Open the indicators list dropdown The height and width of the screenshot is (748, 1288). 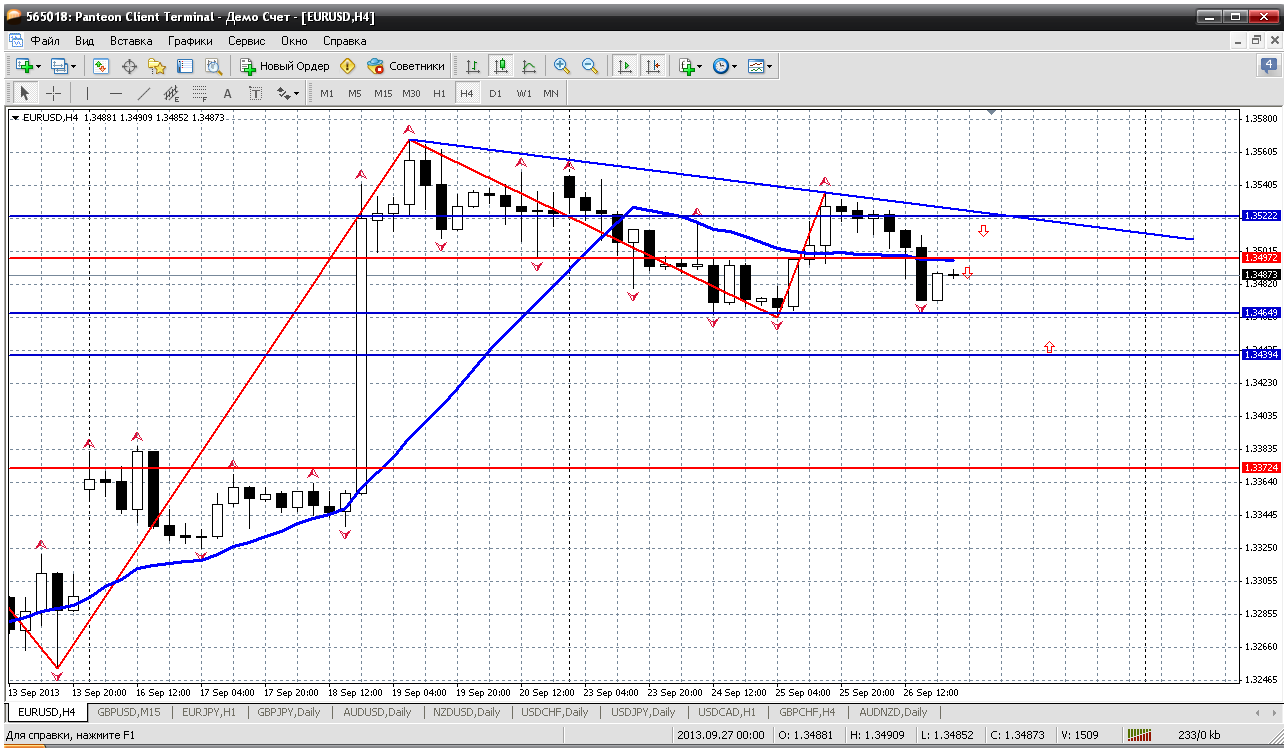pyautogui.click(x=690, y=66)
